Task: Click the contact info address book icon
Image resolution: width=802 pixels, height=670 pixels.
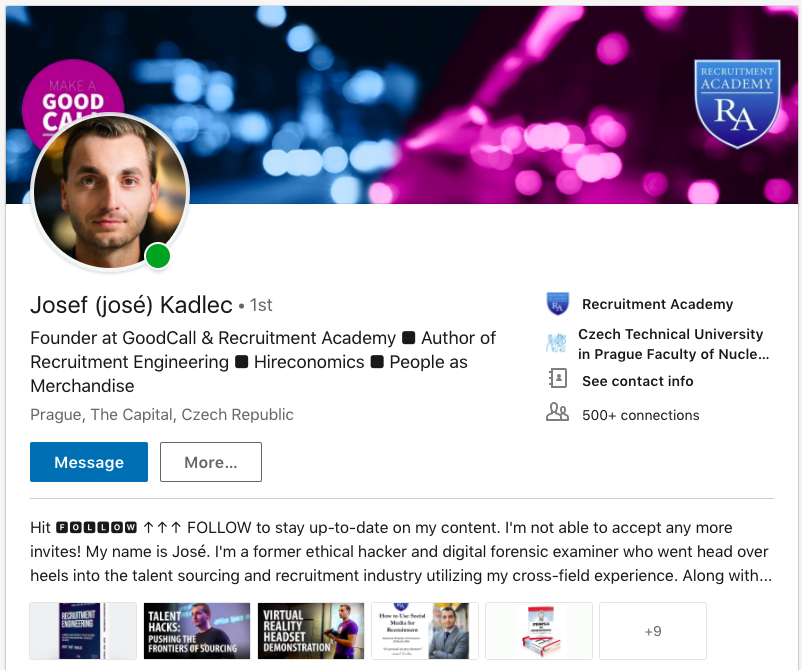Action: (557, 380)
